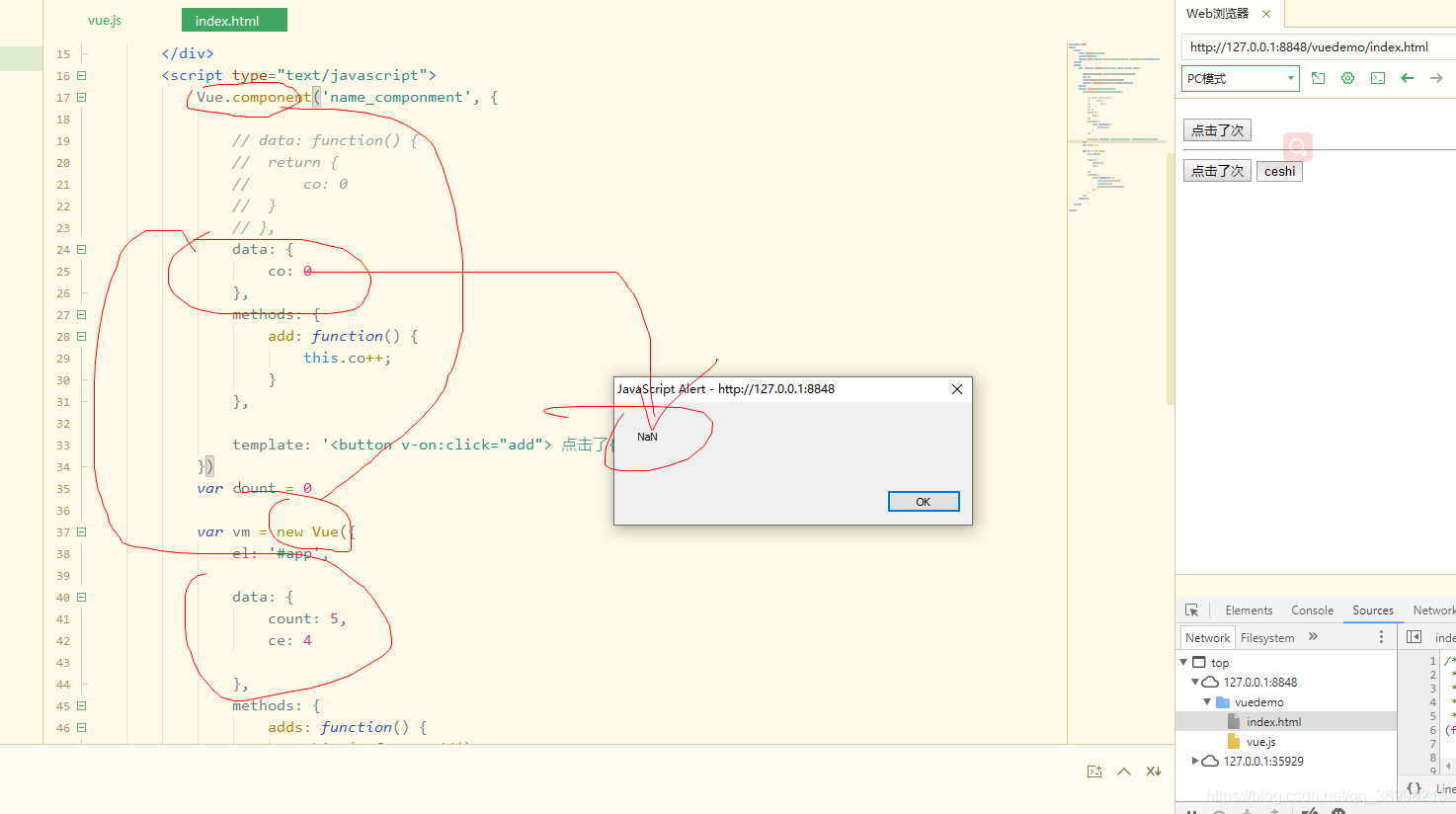Close the Web浏览器 tab
Viewport: 1456px width, 814px height.
[1266, 14]
